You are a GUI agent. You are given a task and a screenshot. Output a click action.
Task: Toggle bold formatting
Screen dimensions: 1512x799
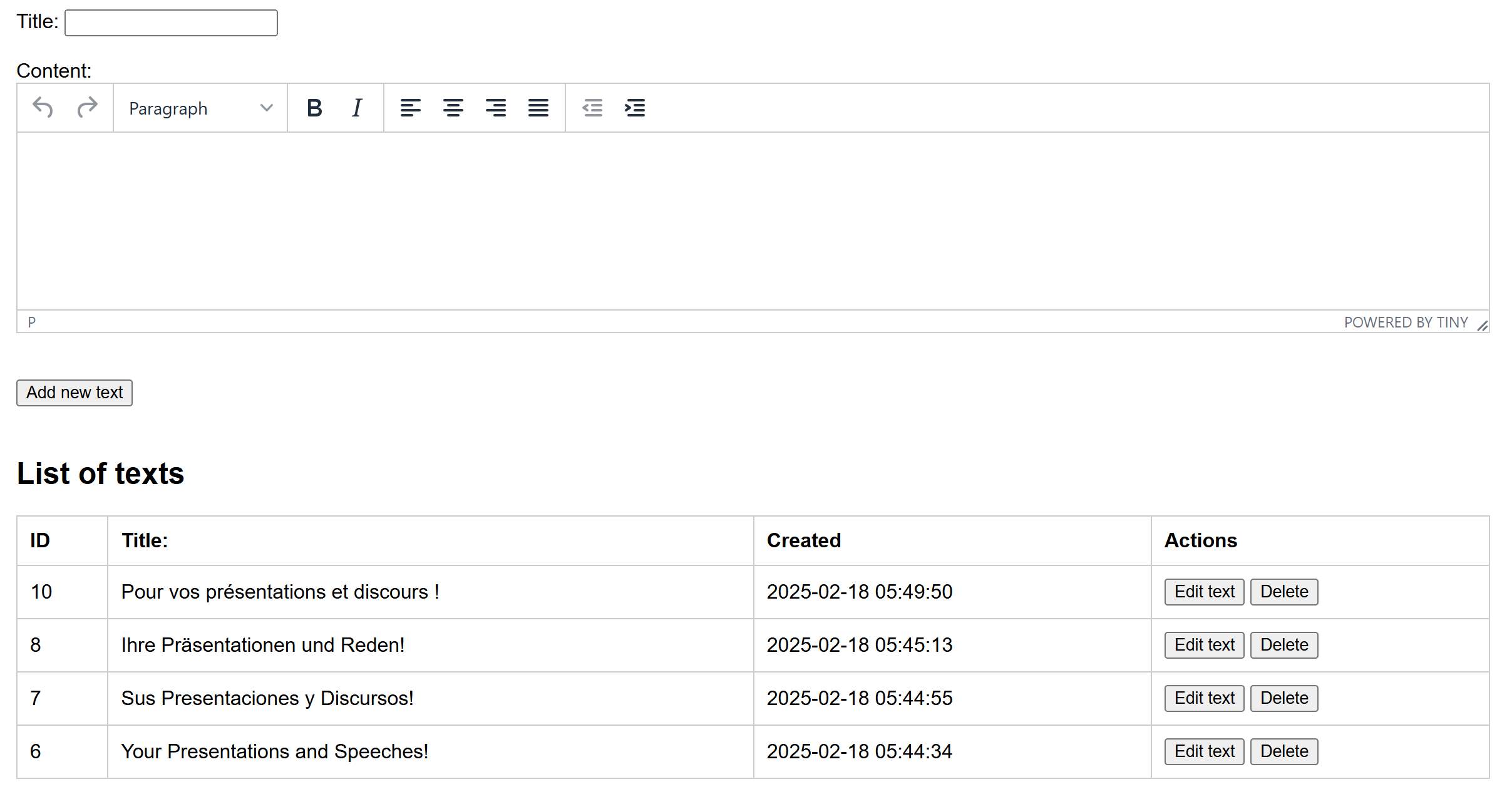click(314, 108)
